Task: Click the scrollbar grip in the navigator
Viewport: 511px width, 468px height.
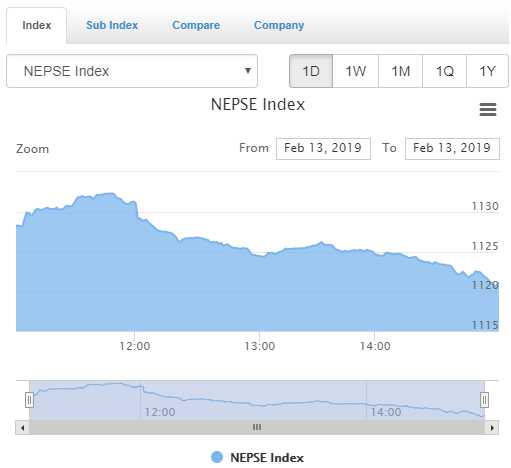Action: (257, 427)
